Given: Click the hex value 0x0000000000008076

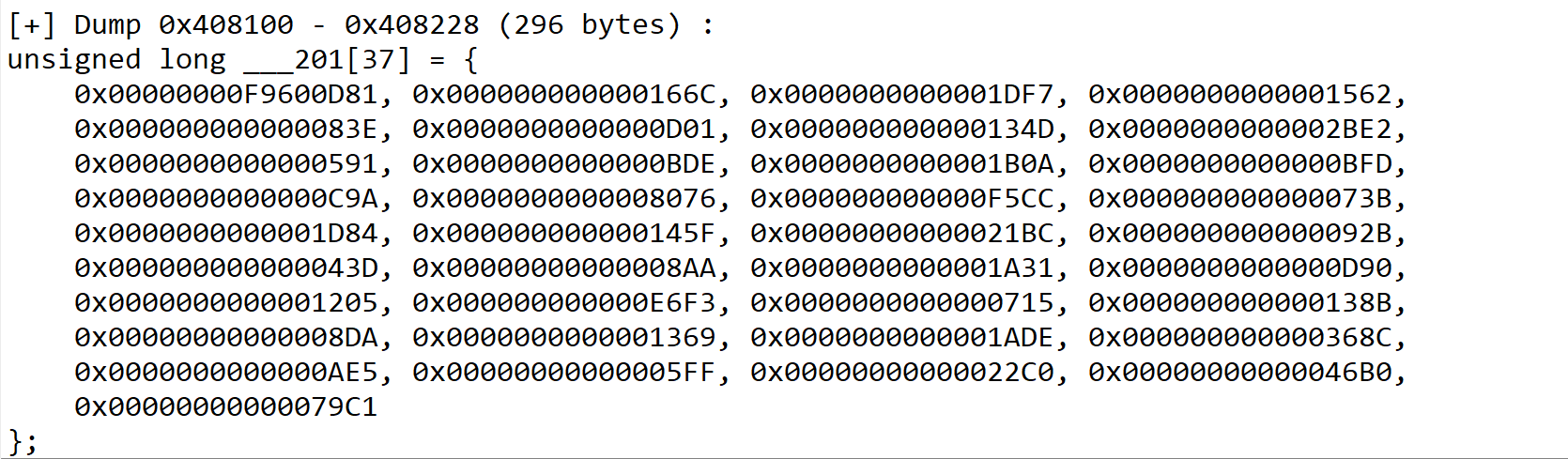Looking at the screenshot, I should click(563, 199).
